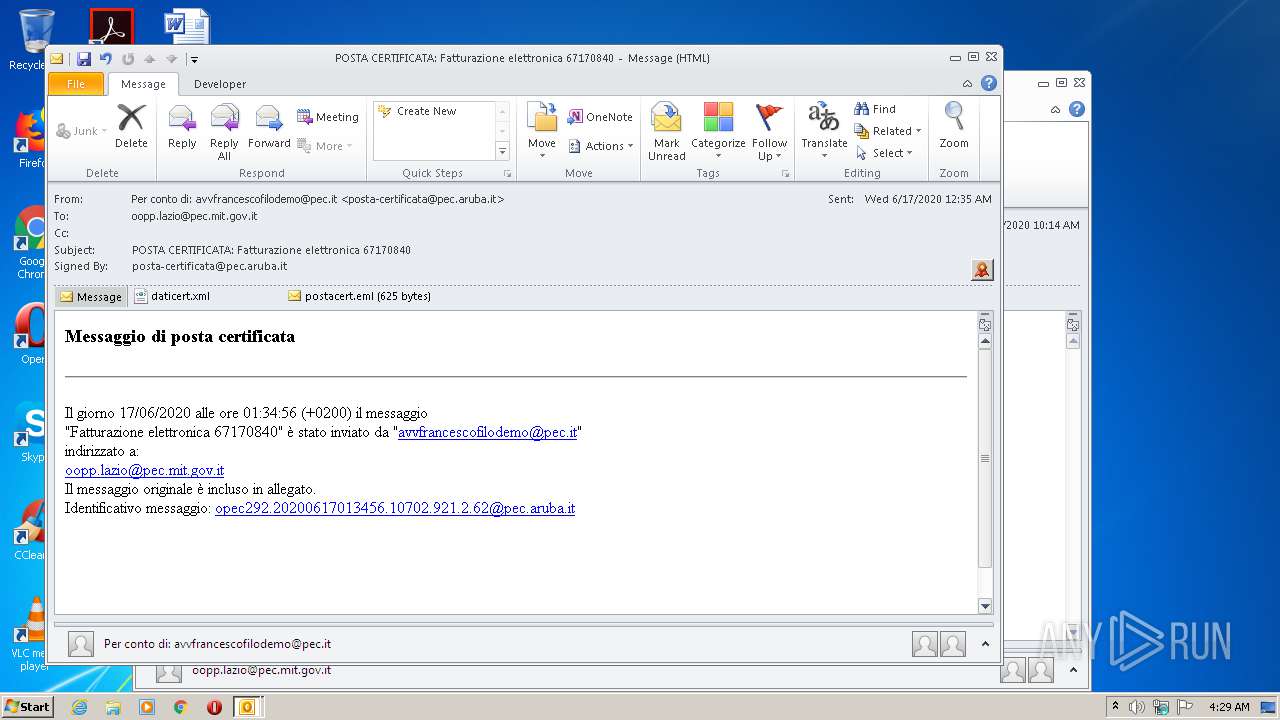This screenshot has height=720, width=1280.
Task: Mark the message as Unread
Action: (x=666, y=131)
